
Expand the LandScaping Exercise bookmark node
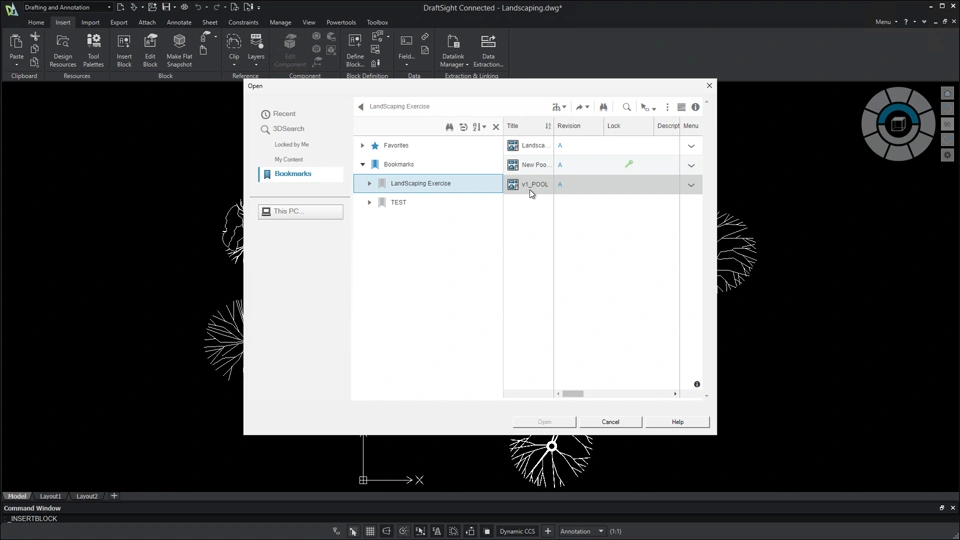(369, 184)
